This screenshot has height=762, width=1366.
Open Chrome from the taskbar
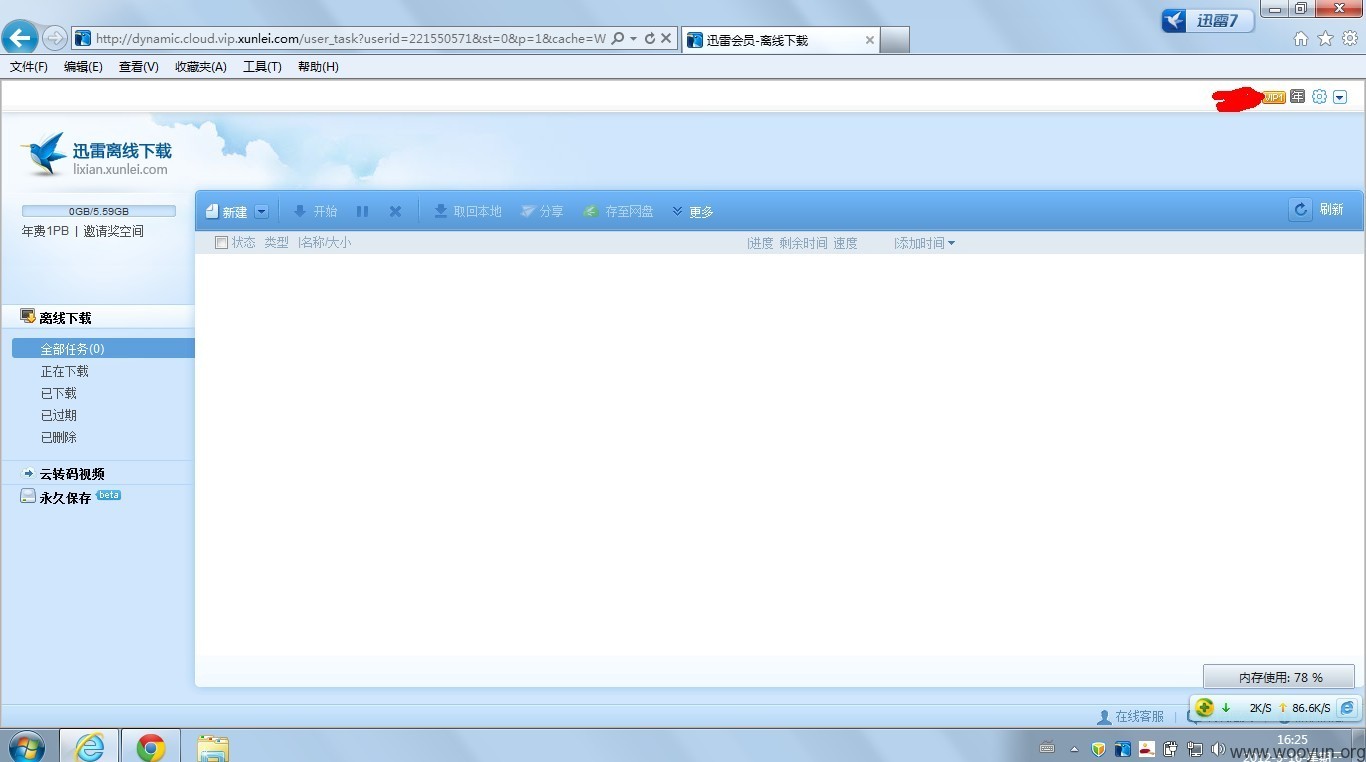pos(151,746)
